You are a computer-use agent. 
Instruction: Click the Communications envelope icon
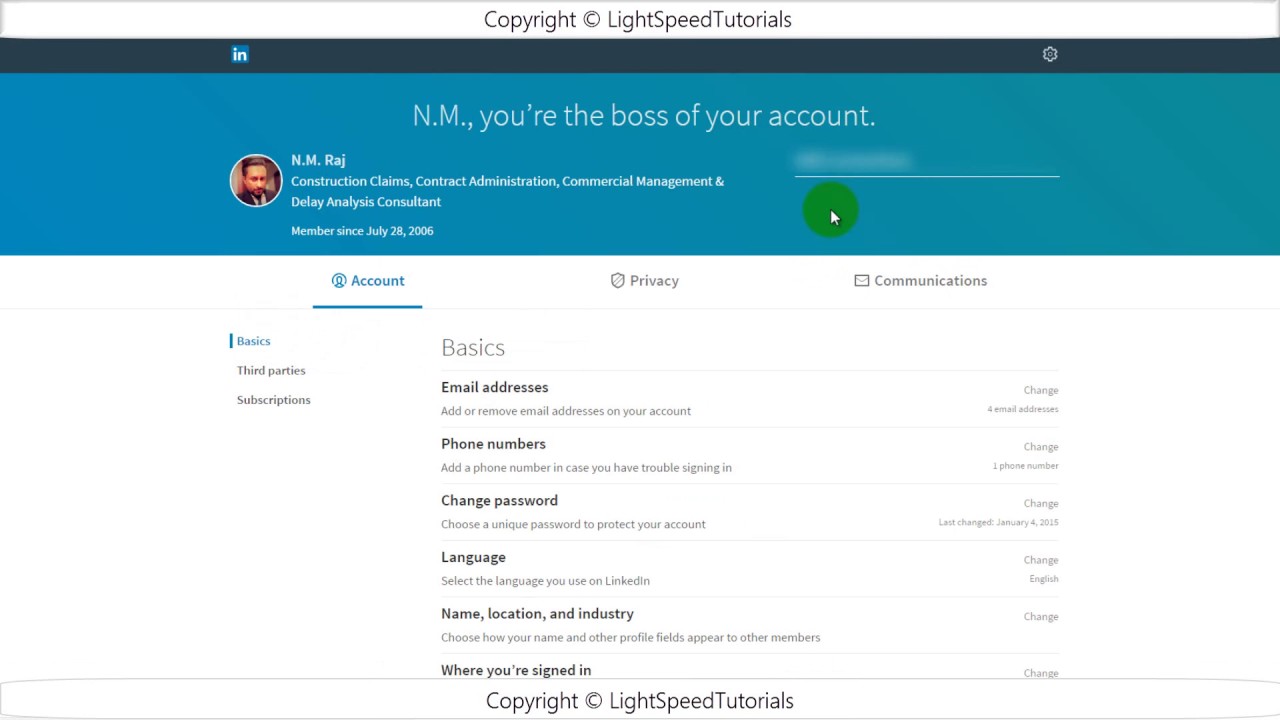pyautogui.click(x=861, y=281)
